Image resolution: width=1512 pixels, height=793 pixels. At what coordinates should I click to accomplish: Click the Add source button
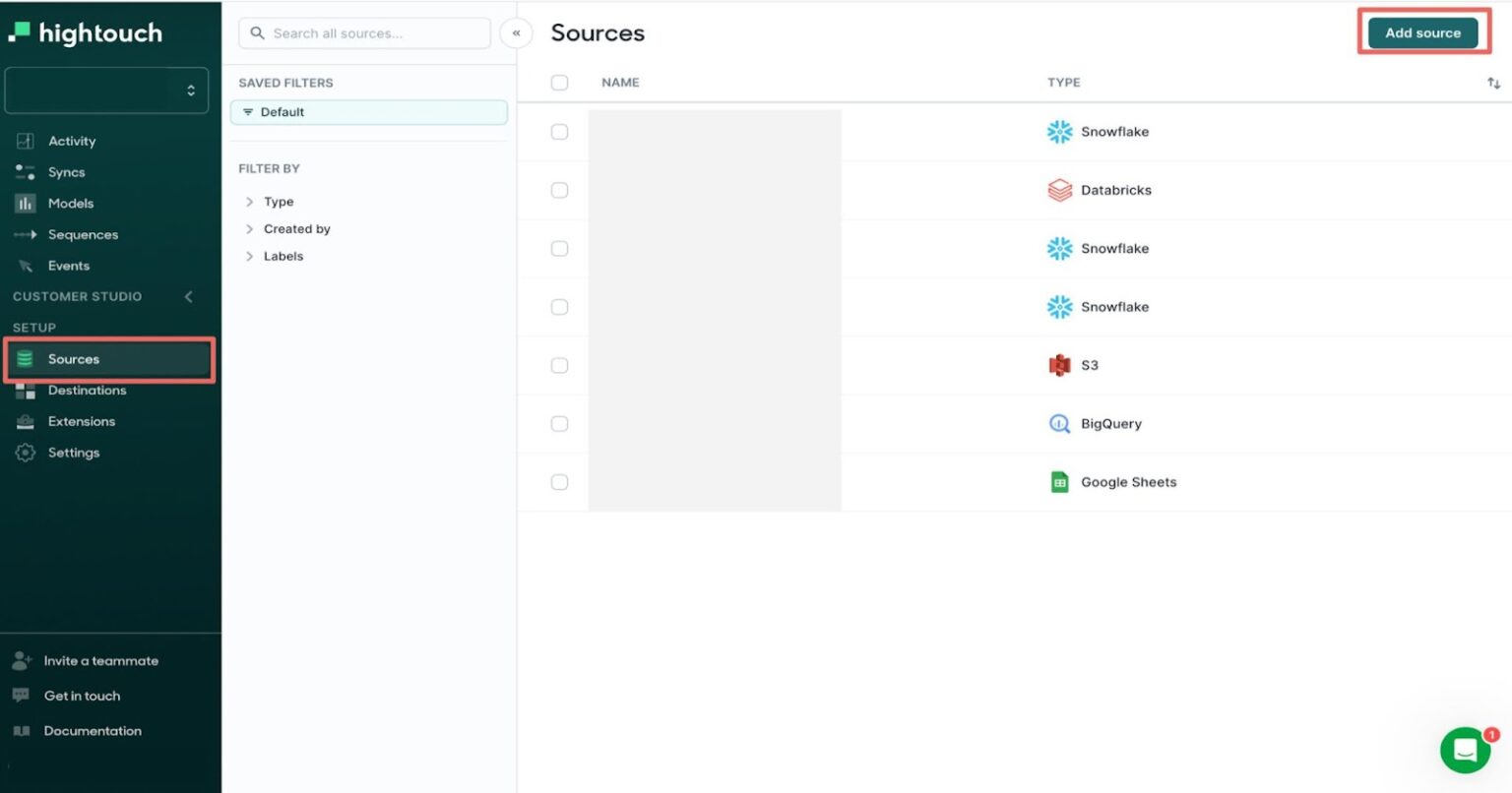coord(1423,32)
